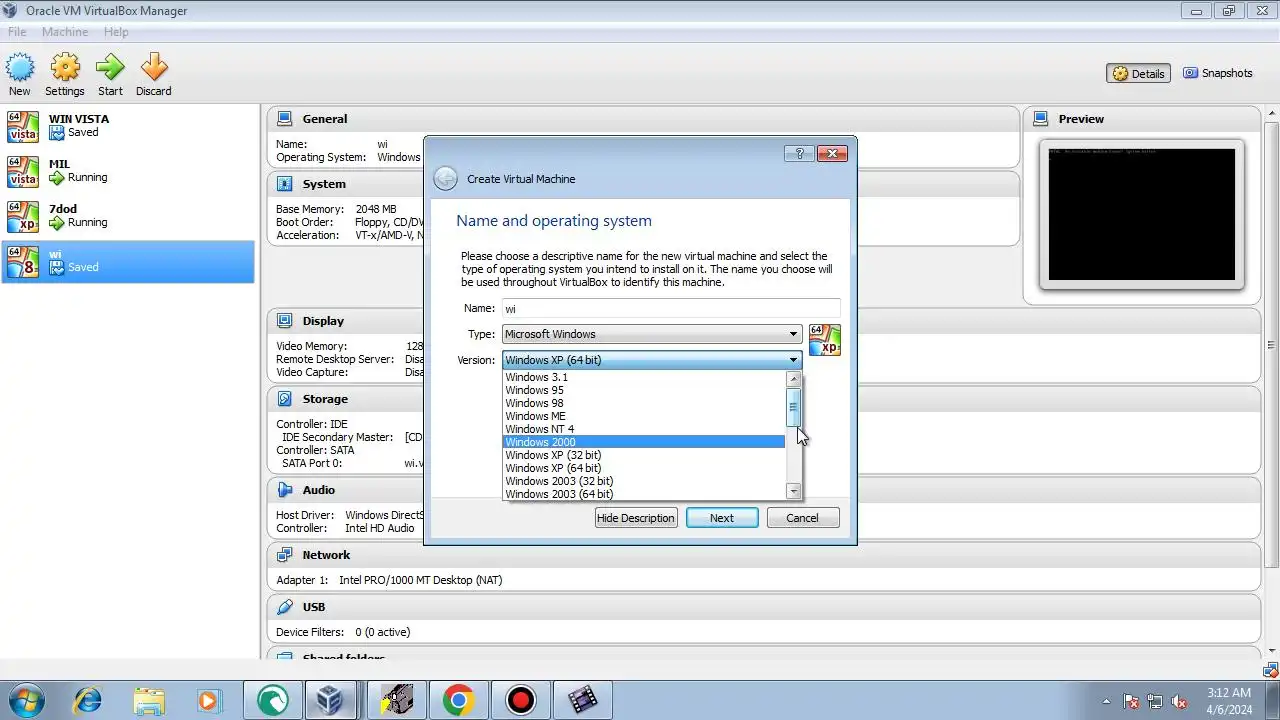The image size is (1280, 720).
Task: Open Settings from the toolbar
Action: [65, 75]
